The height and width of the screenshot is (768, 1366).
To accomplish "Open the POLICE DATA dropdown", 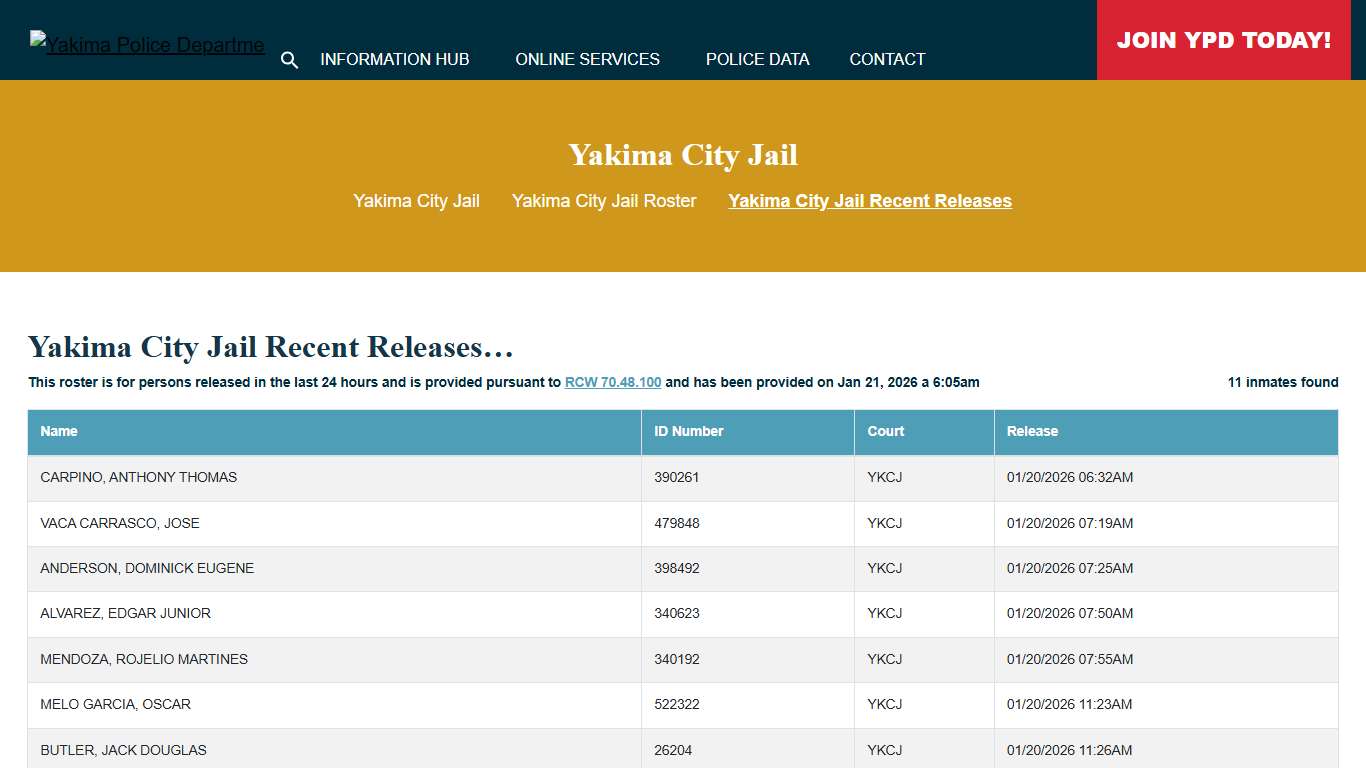I will pyautogui.click(x=757, y=59).
